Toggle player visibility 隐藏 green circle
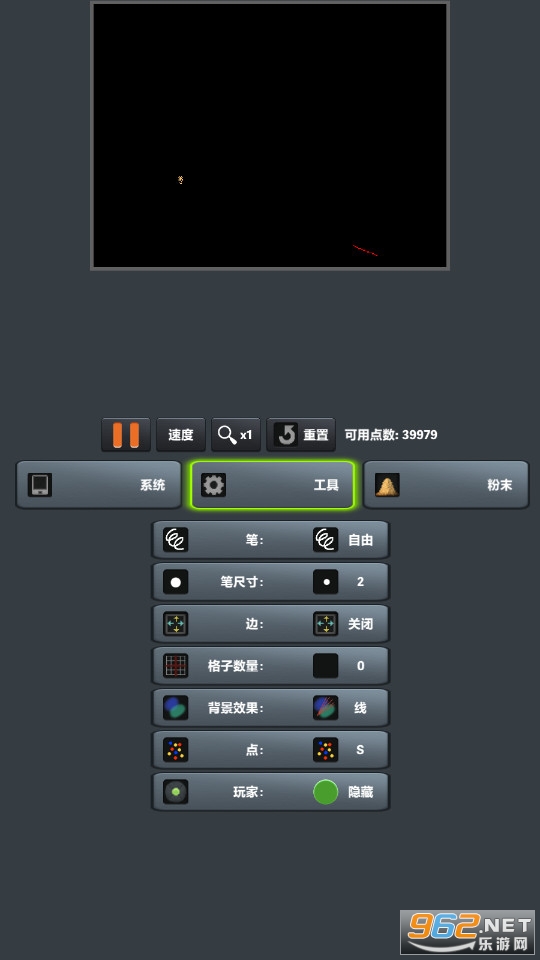This screenshot has height=960, width=540. (326, 792)
